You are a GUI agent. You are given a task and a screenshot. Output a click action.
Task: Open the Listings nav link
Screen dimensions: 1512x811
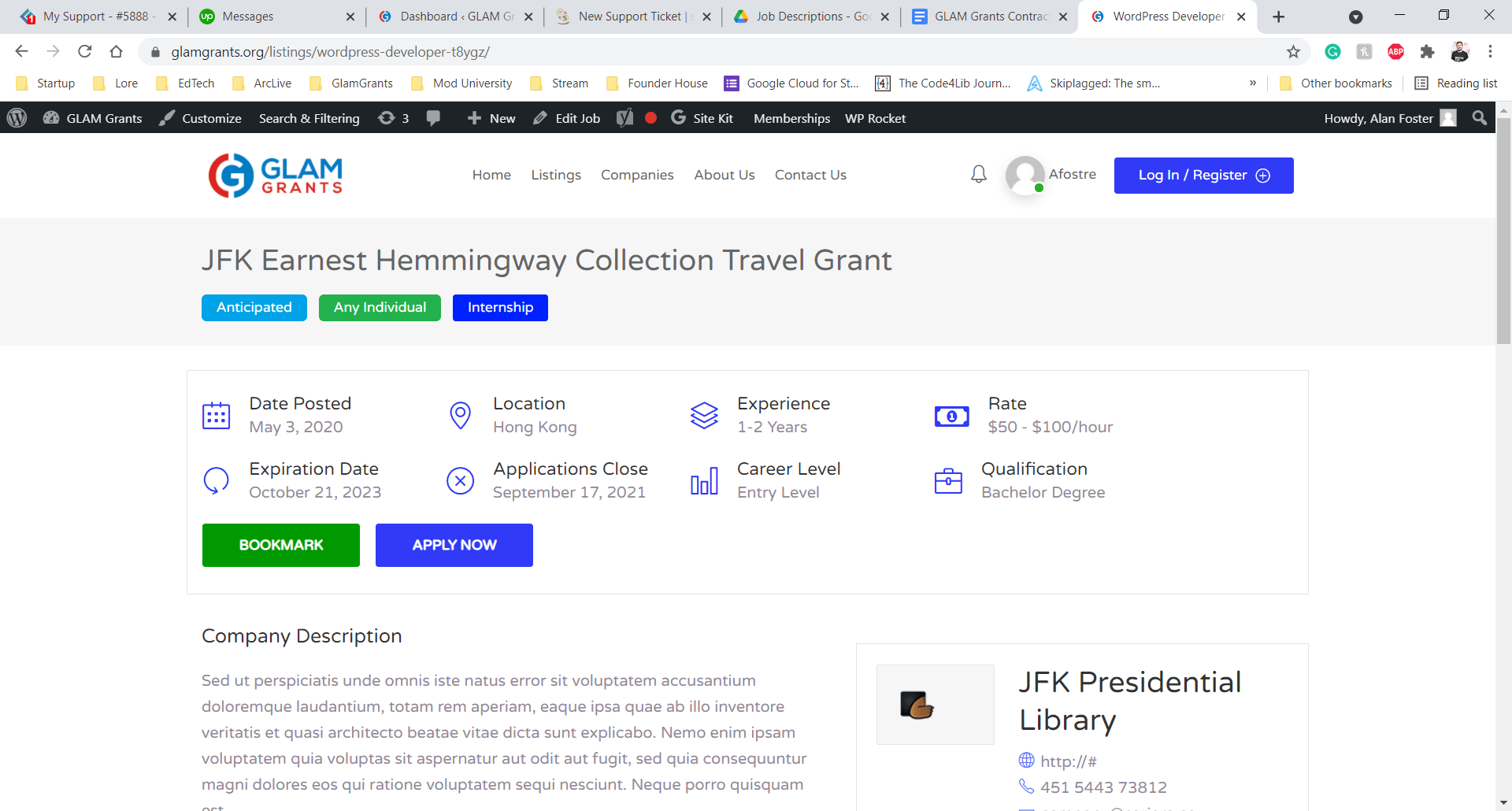point(556,175)
